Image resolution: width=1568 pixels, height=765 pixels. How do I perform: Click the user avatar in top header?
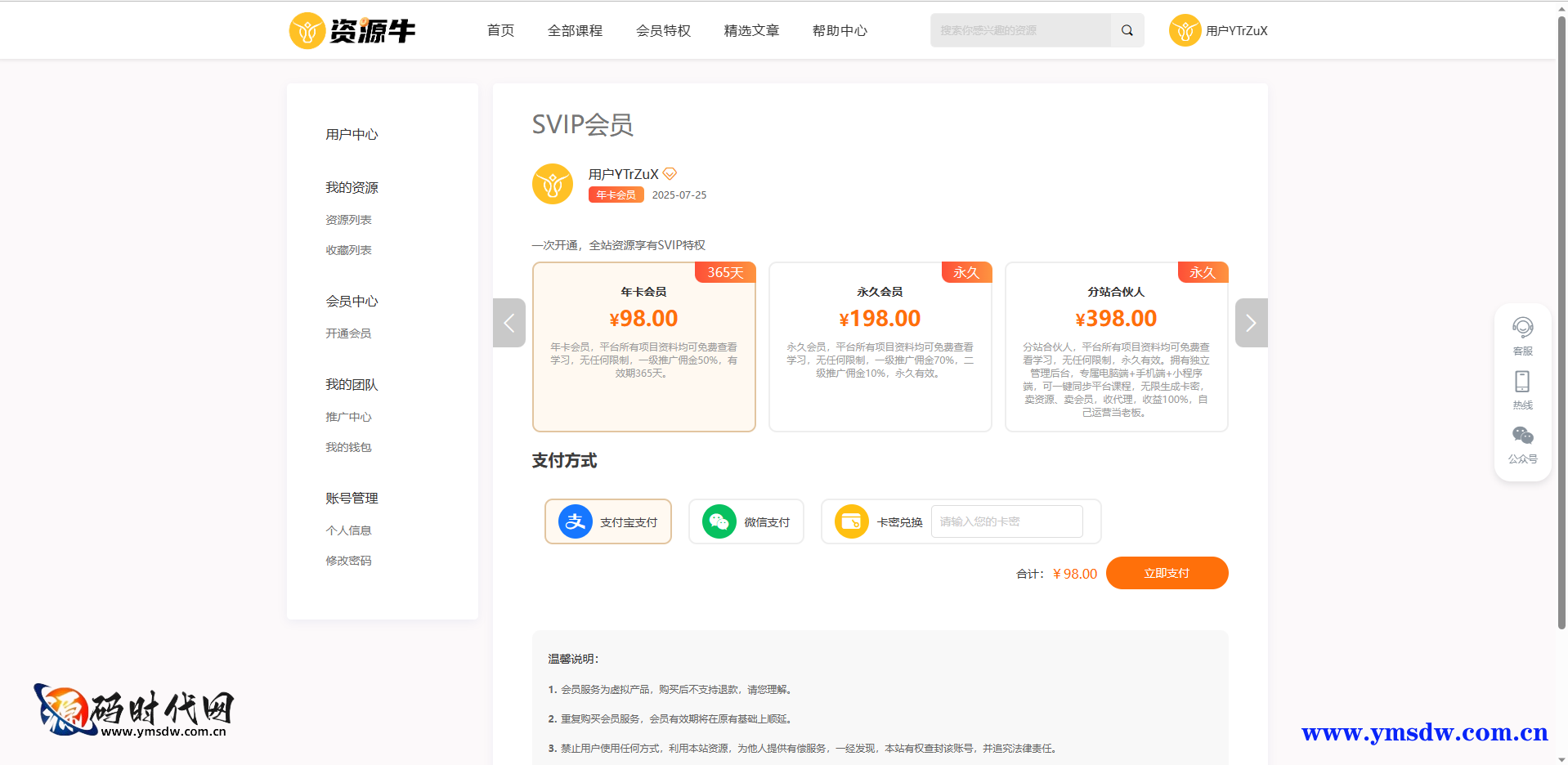pos(1185,31)
